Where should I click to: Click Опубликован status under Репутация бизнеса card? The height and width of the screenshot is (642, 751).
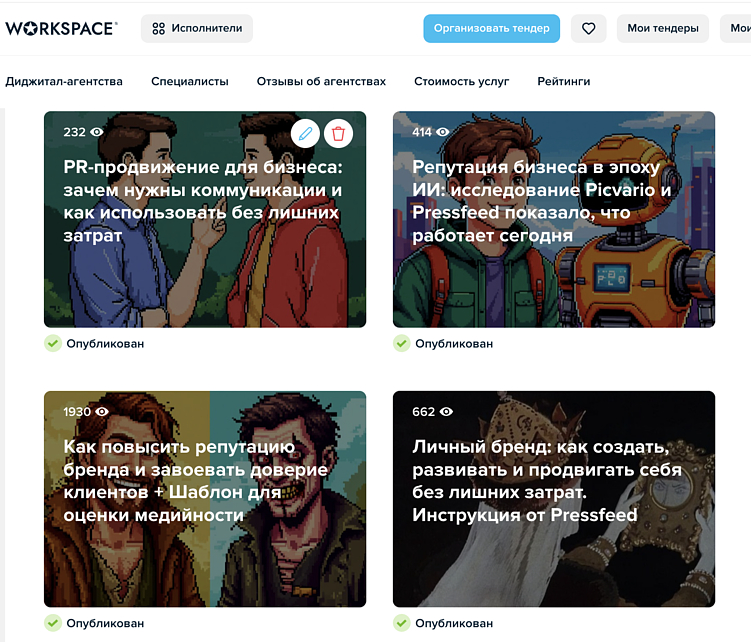[x=454, y=344]
